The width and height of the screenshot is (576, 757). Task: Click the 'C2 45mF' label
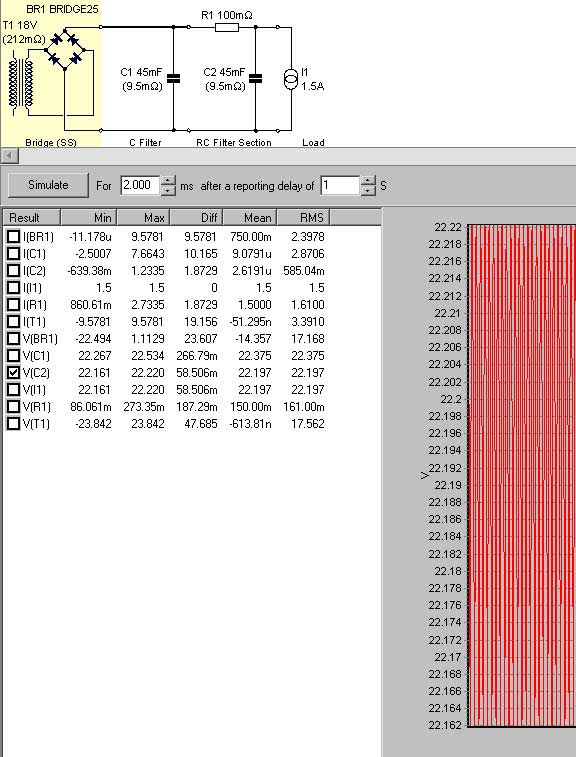point(224,72)
